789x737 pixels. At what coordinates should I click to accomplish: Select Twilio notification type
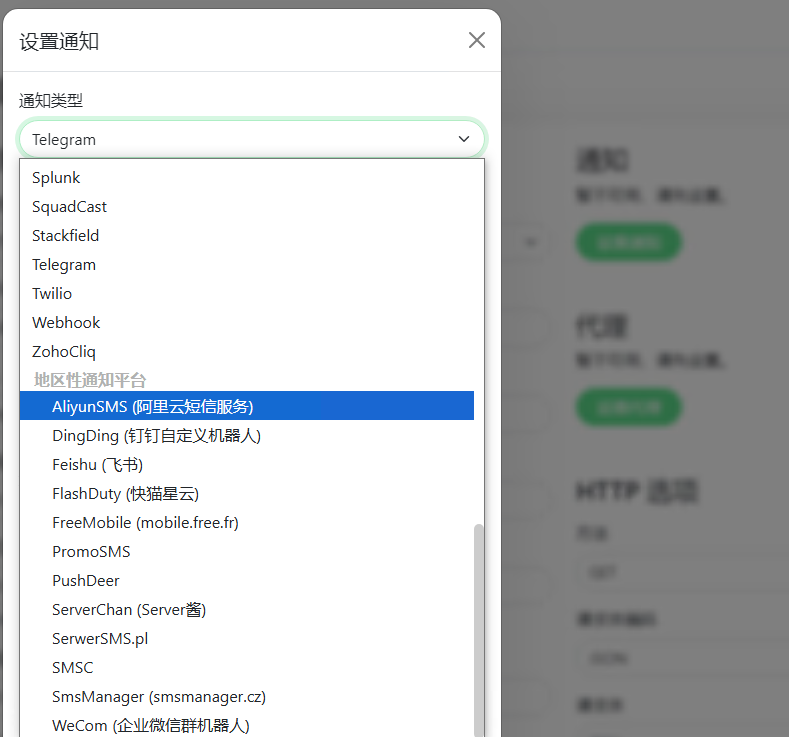click(247, 293)
